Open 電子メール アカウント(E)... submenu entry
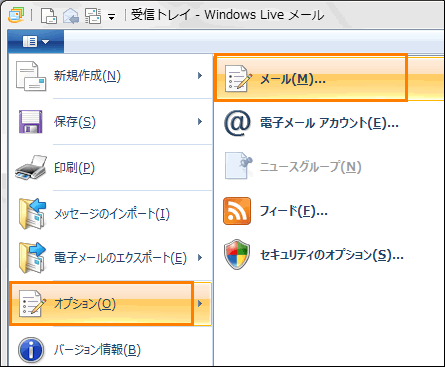The image size is (445, 367). pyautogui.click(x=329, y=123)
